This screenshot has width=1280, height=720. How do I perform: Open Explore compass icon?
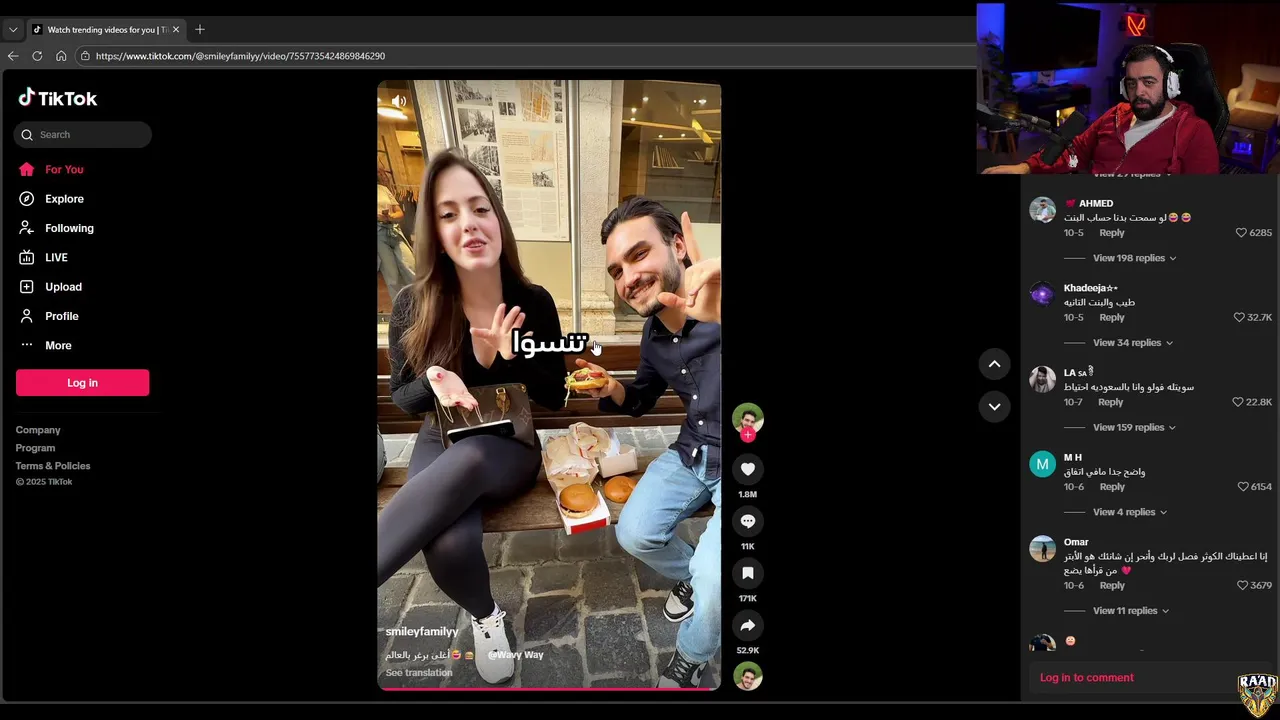[x=27, y=199]
